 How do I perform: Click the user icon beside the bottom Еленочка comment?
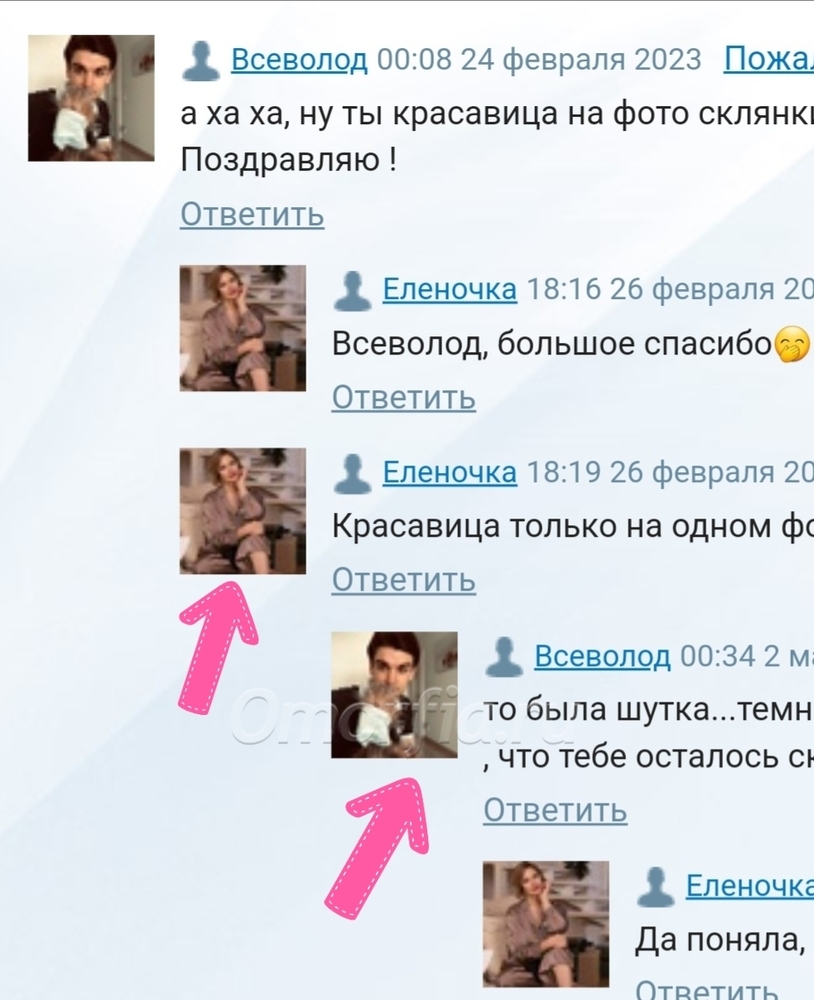coord(656,886)
